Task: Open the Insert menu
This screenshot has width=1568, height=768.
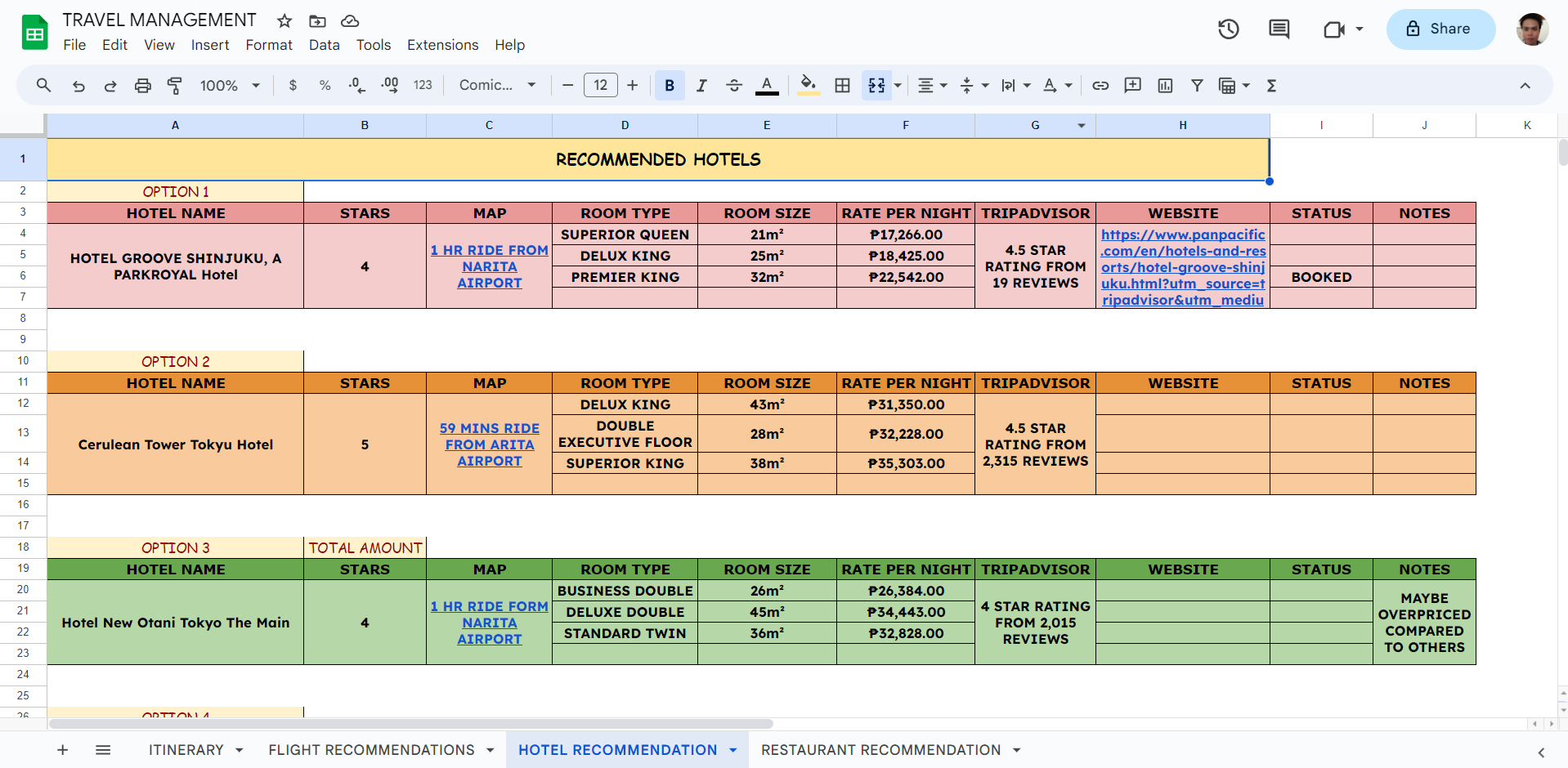Action: pos(210,45)
